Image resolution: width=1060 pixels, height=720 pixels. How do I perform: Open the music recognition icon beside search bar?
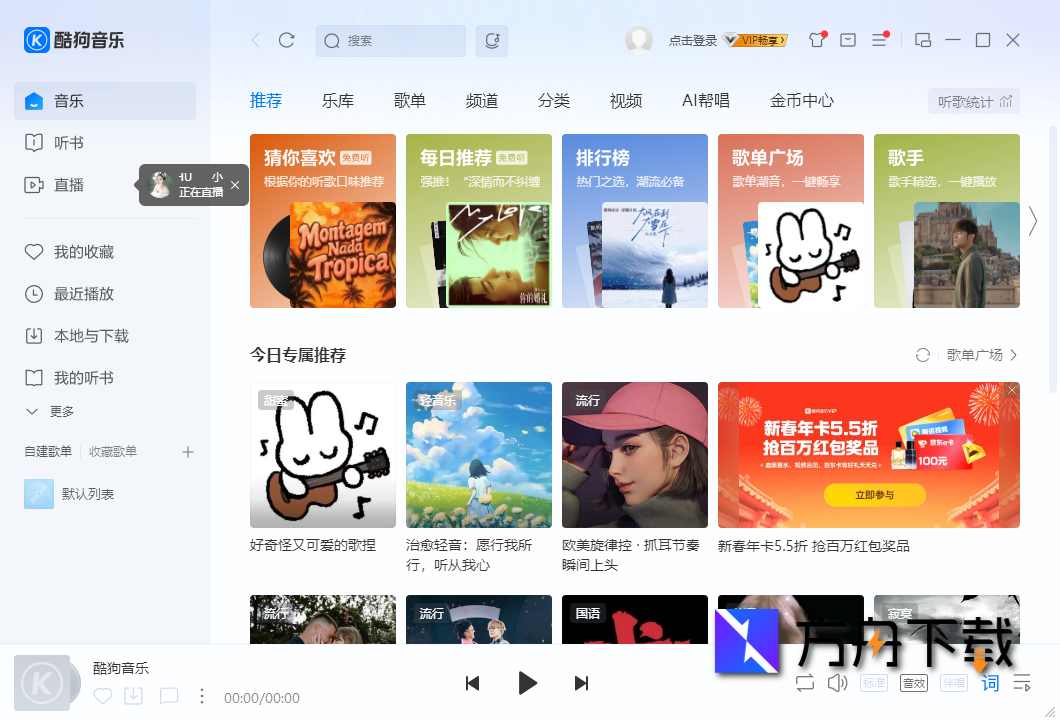click(491, 41)
